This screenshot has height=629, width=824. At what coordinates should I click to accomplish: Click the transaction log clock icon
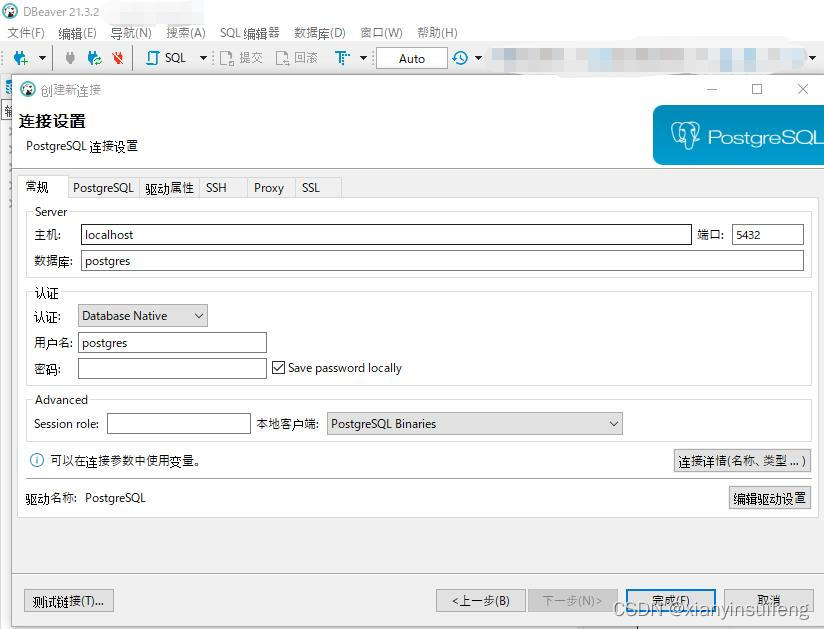pyautogui.click(x=460, y=58)
